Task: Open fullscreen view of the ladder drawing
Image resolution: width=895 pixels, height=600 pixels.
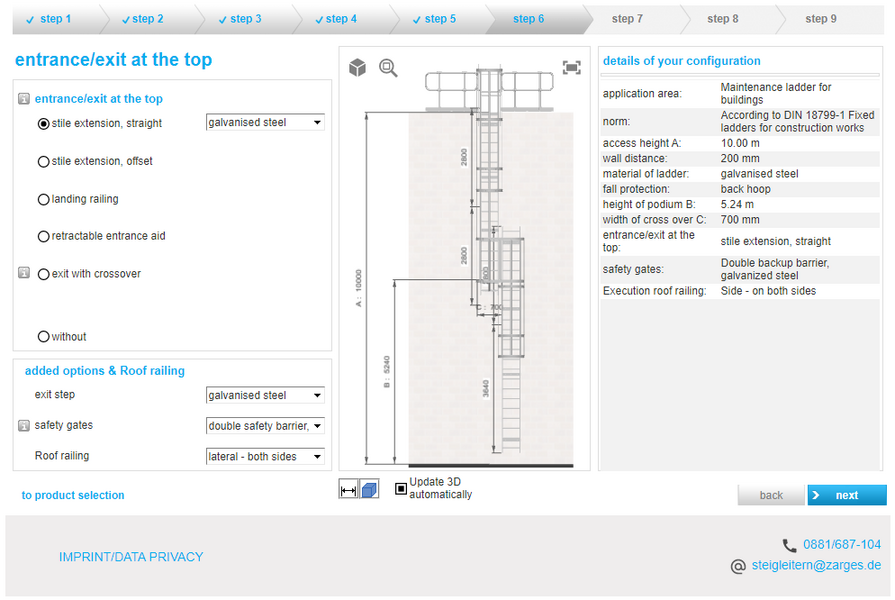Action: pyautogui.click(x=571, y=68)
